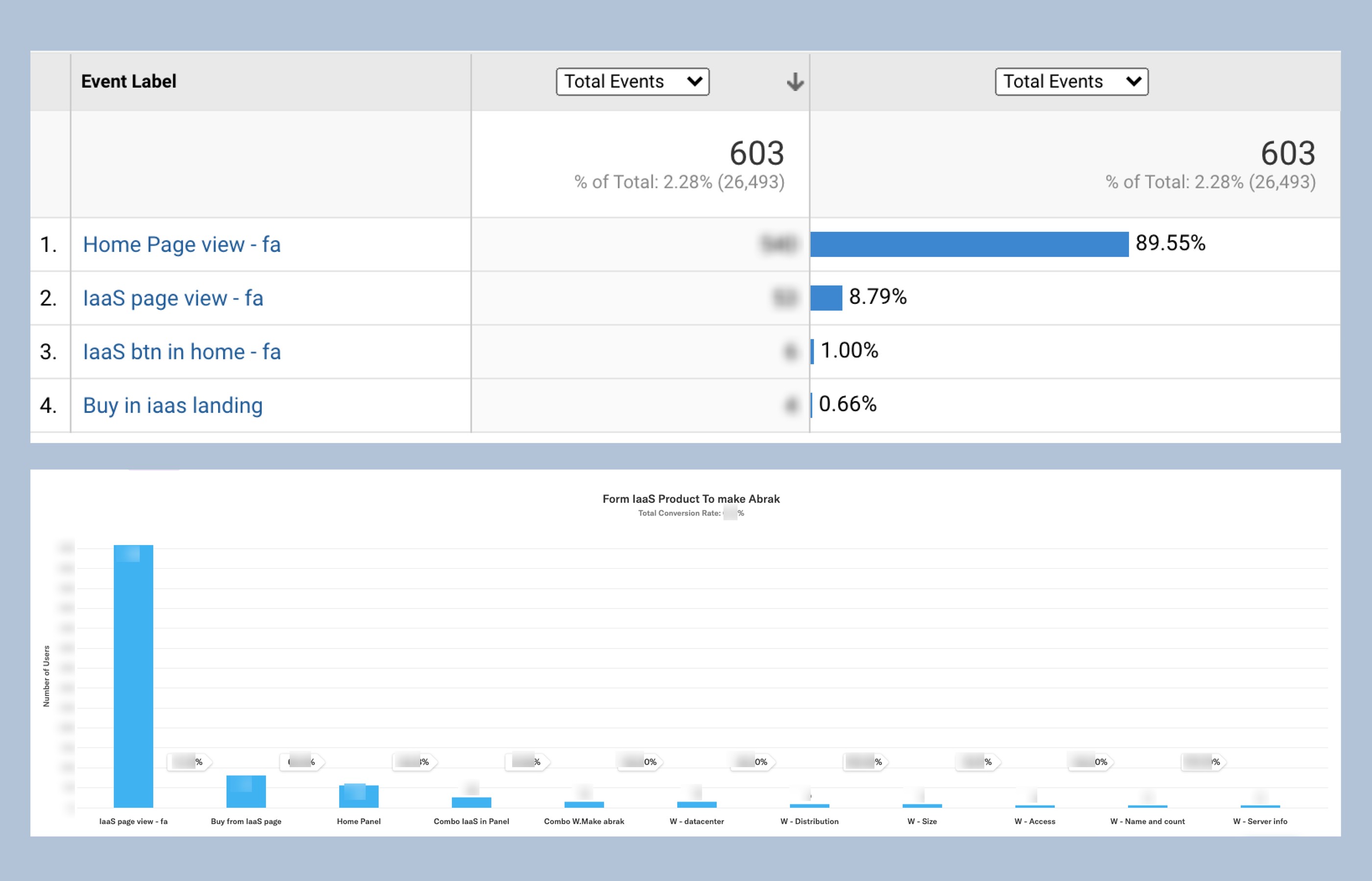
Task: Click the W - Size axis label
Action: point(922,822)
